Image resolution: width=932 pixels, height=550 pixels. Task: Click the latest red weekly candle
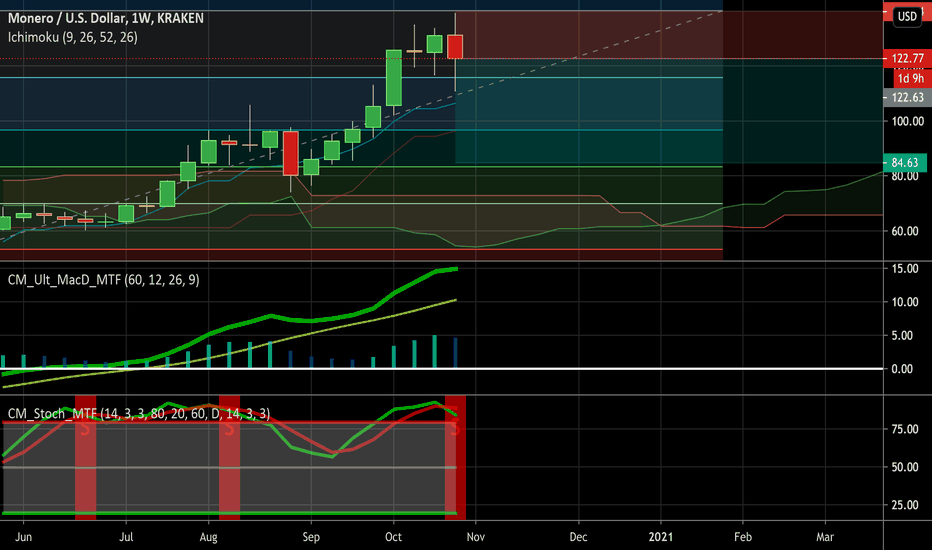455,46
